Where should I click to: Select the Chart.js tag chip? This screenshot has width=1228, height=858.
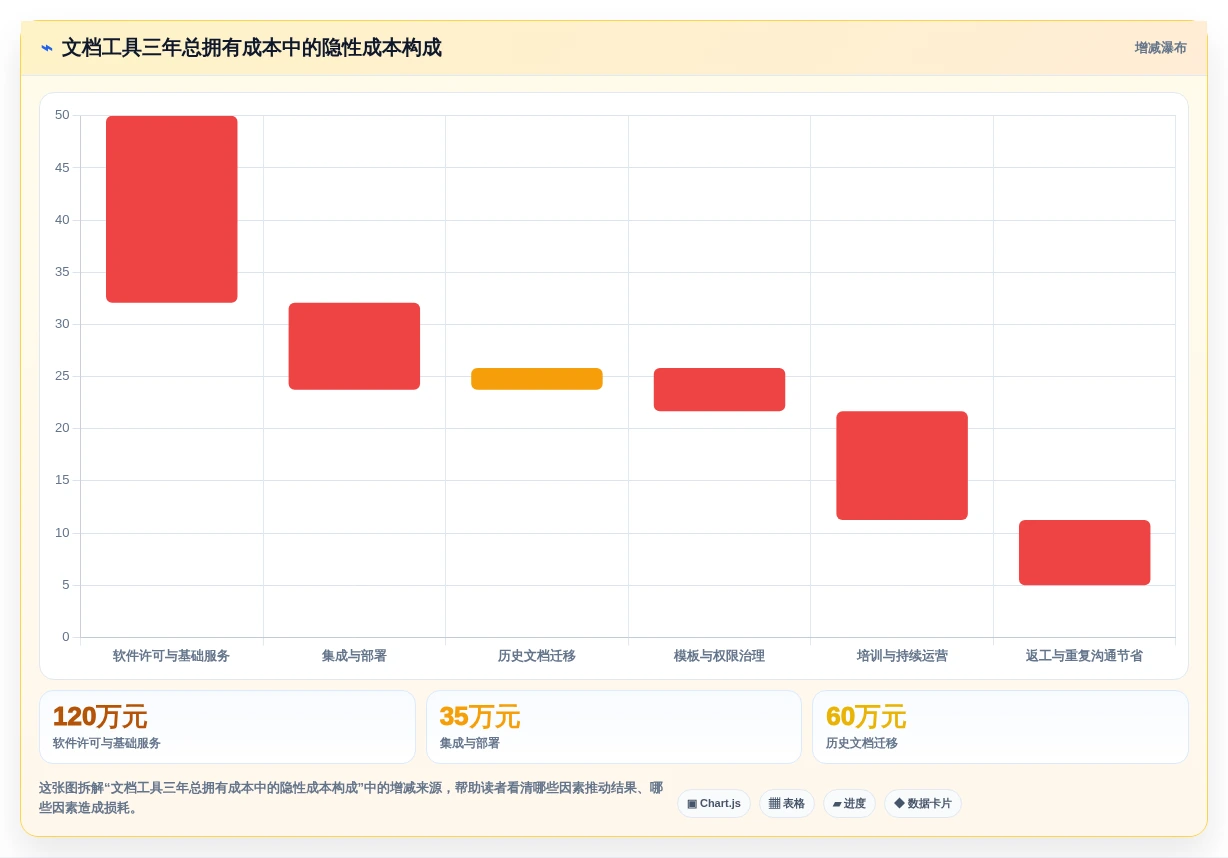(714, 804)
